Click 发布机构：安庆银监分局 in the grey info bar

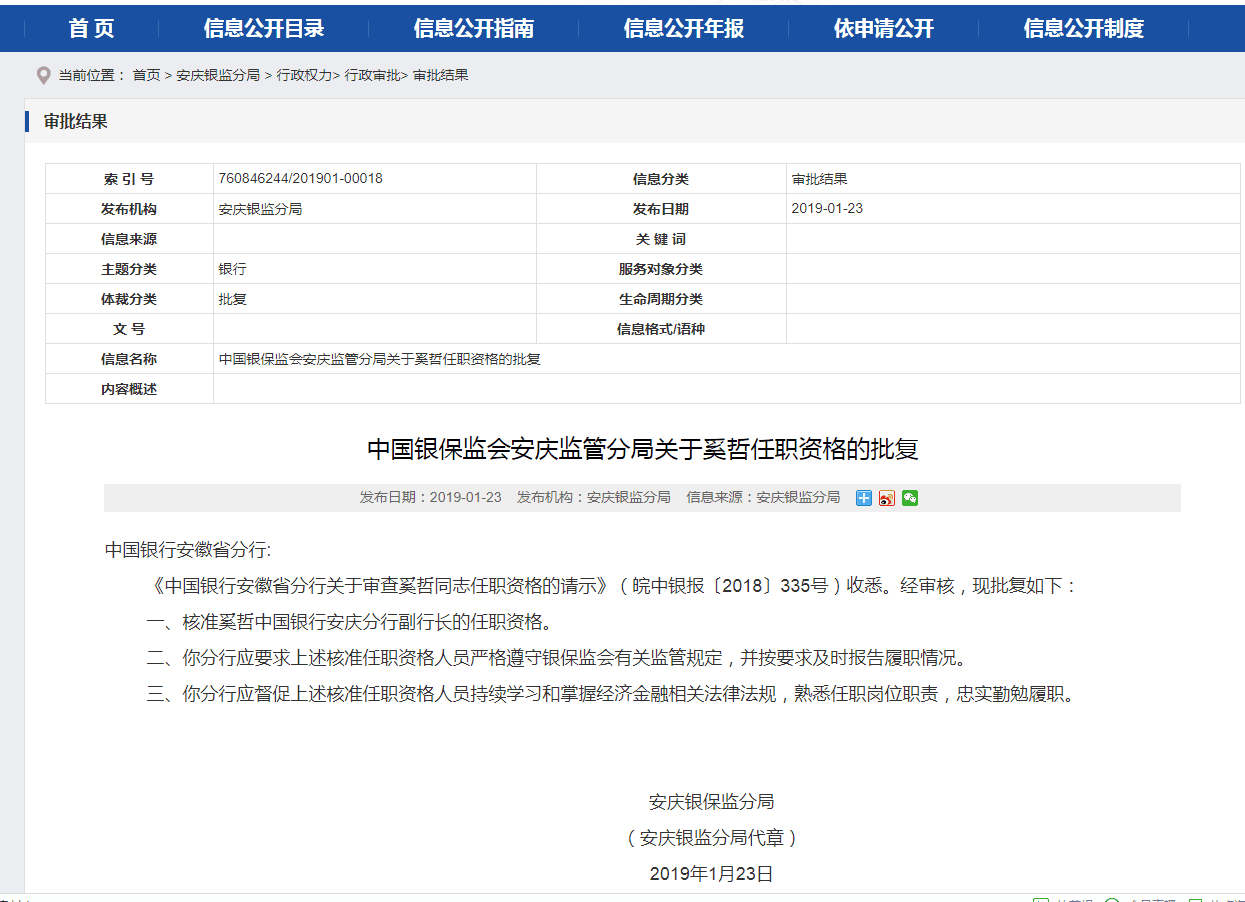[593, 497]
